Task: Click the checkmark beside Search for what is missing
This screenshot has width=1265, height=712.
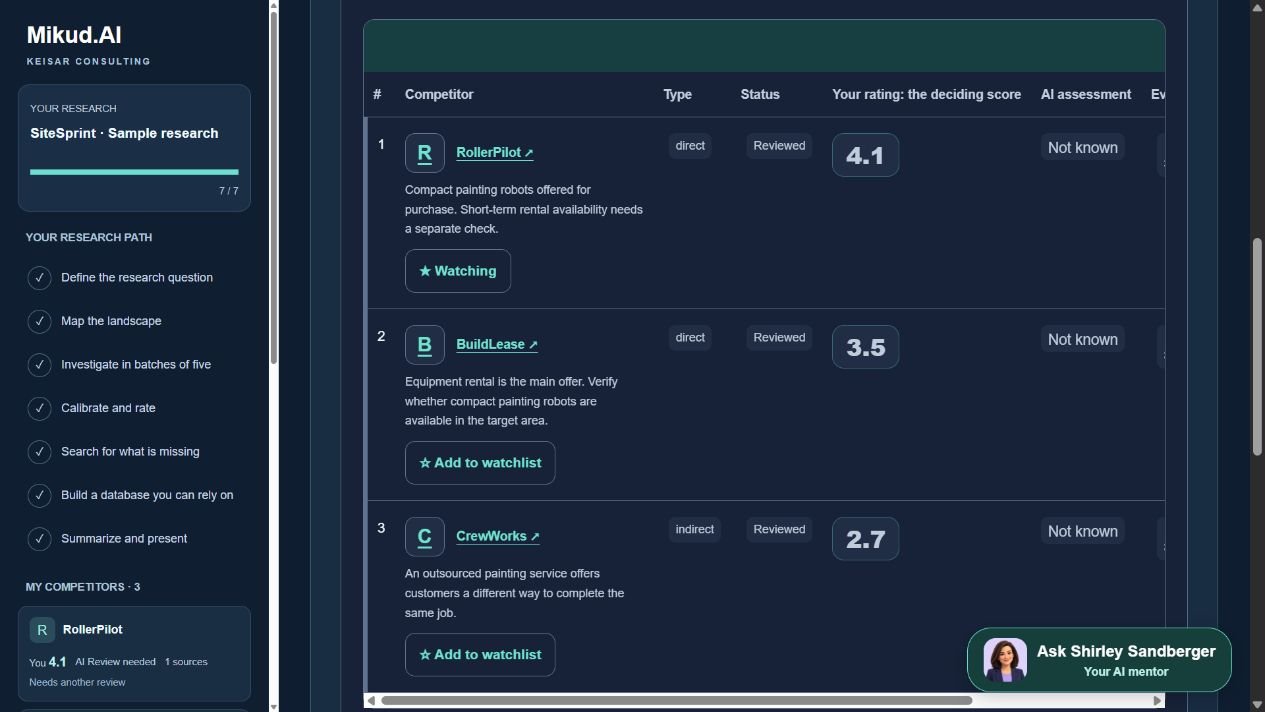Action: [39, 452]
